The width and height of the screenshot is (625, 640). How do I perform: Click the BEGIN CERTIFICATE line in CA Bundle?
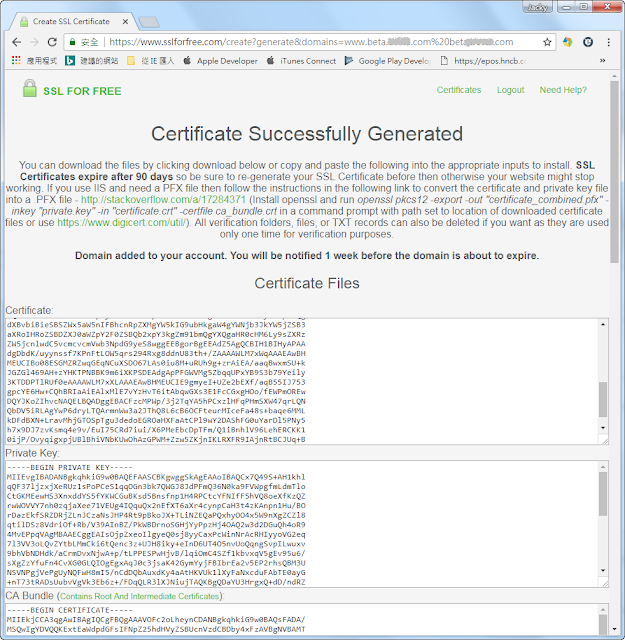[x=70, y=610]
